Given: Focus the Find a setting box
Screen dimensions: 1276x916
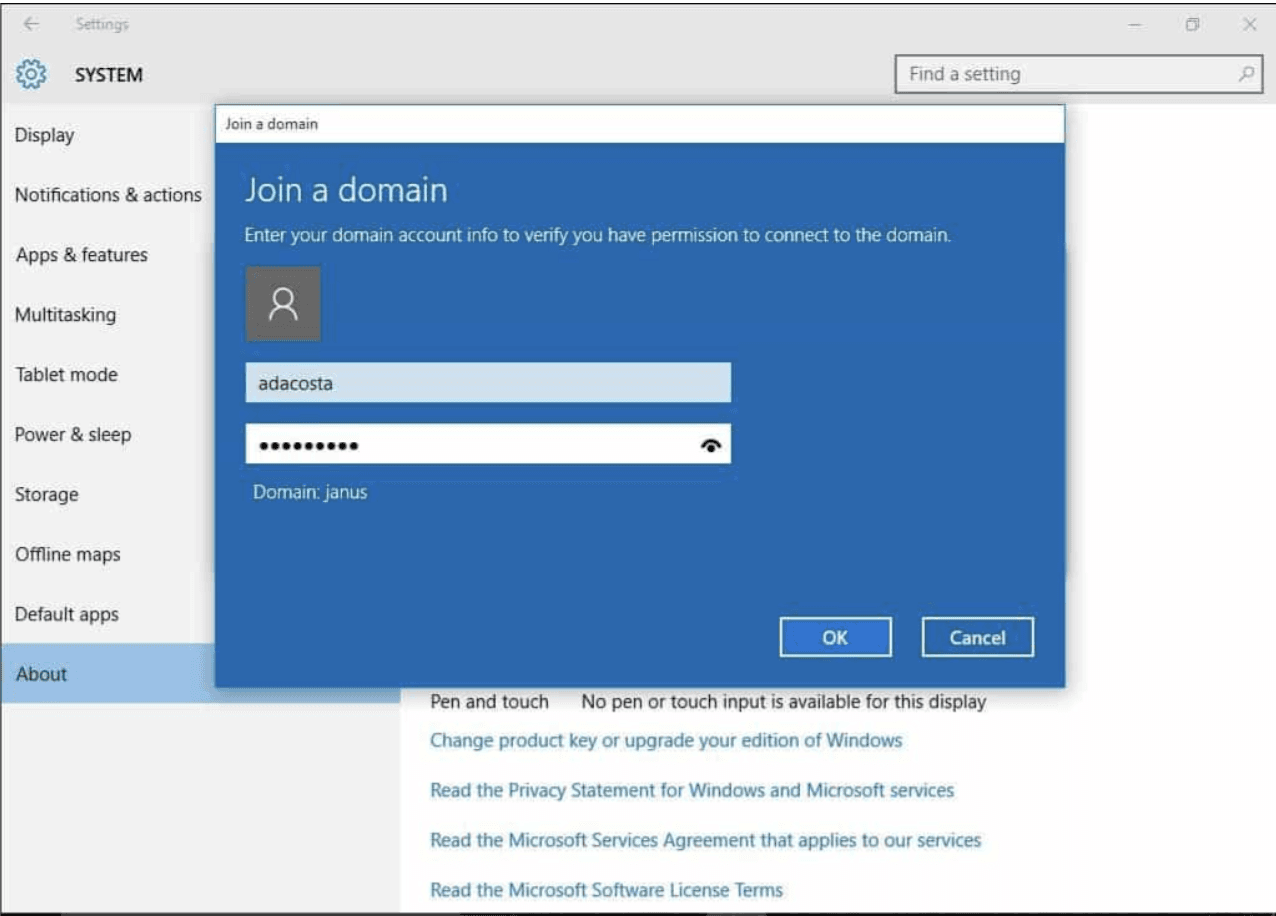Looking at the screenshot, I should pos(1077,74).
